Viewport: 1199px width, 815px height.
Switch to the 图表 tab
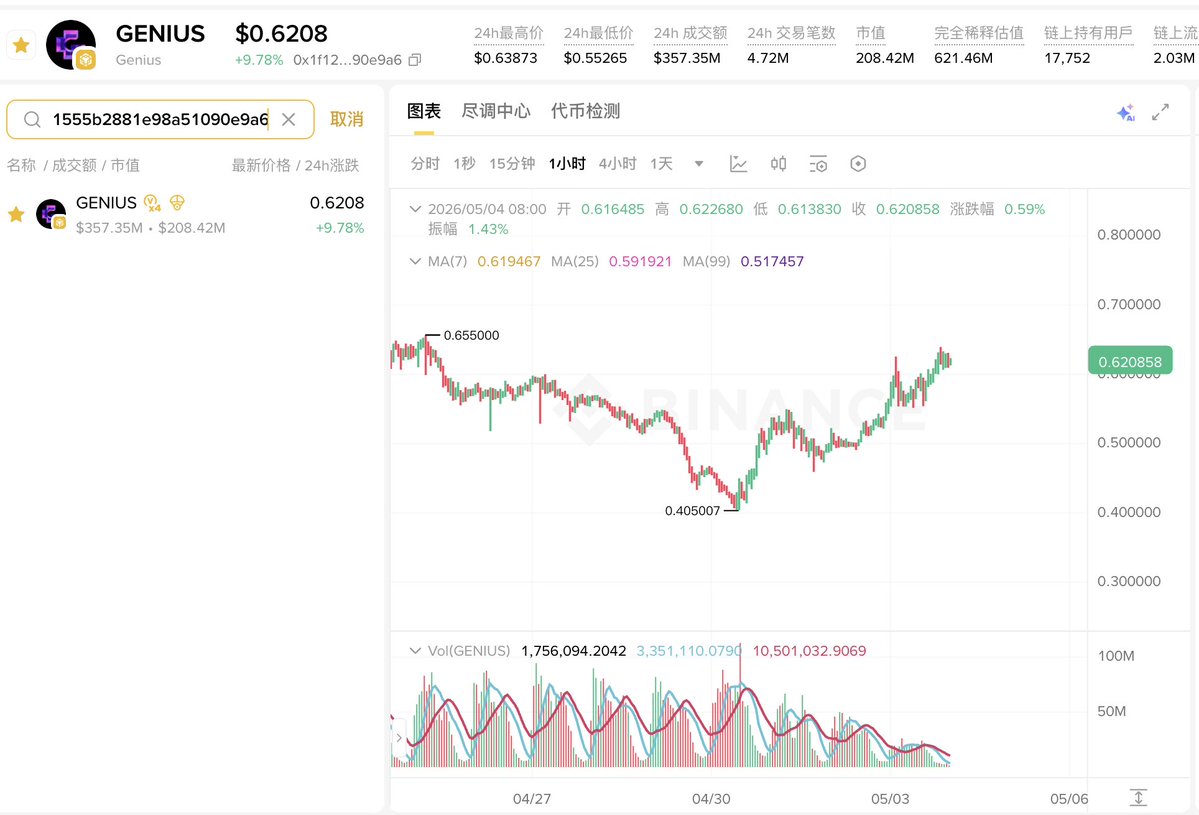[x=424, y=111]
